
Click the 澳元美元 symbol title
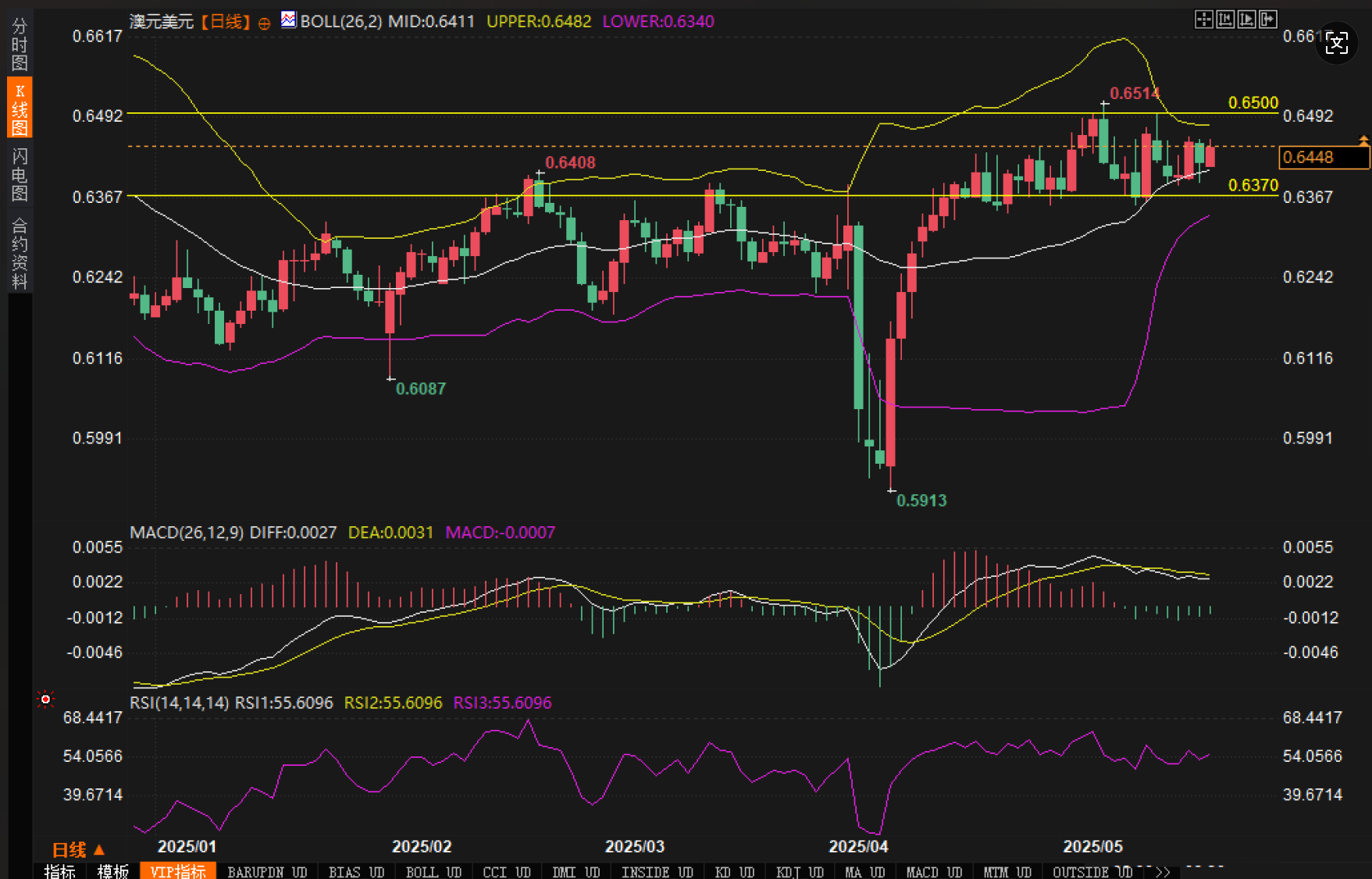click(x=161, y=22)
